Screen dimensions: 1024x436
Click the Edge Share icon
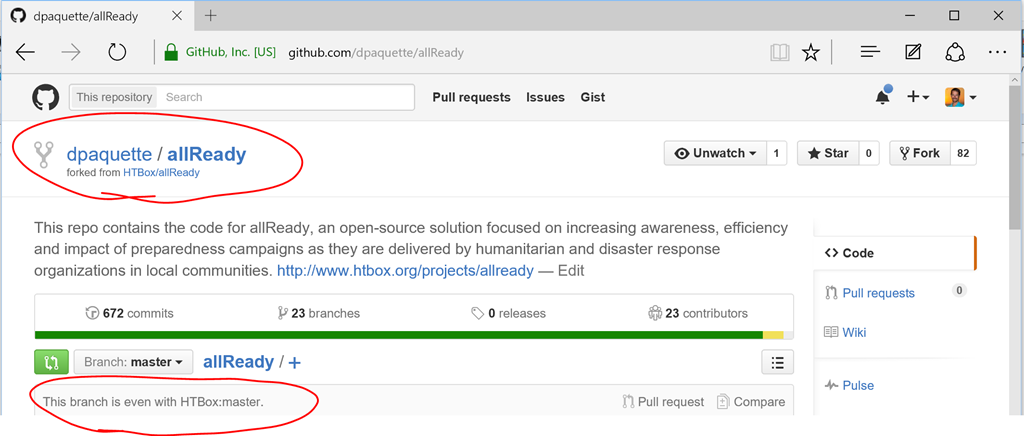(955, 52)
